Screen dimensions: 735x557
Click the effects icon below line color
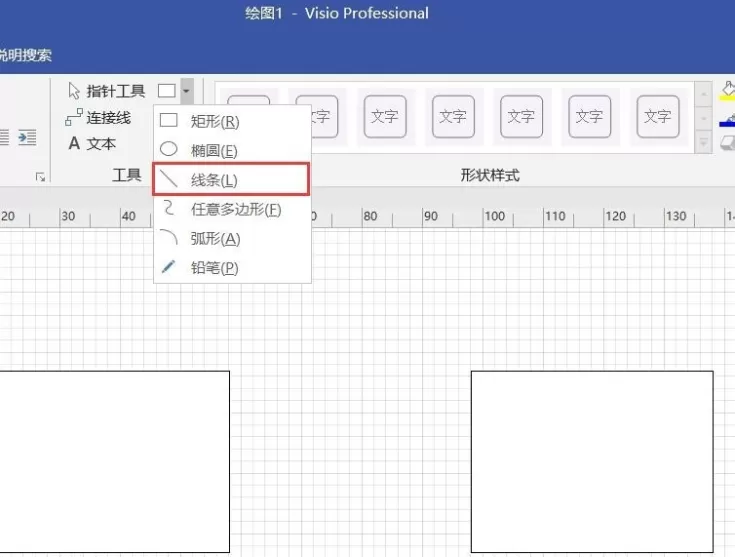728,143
